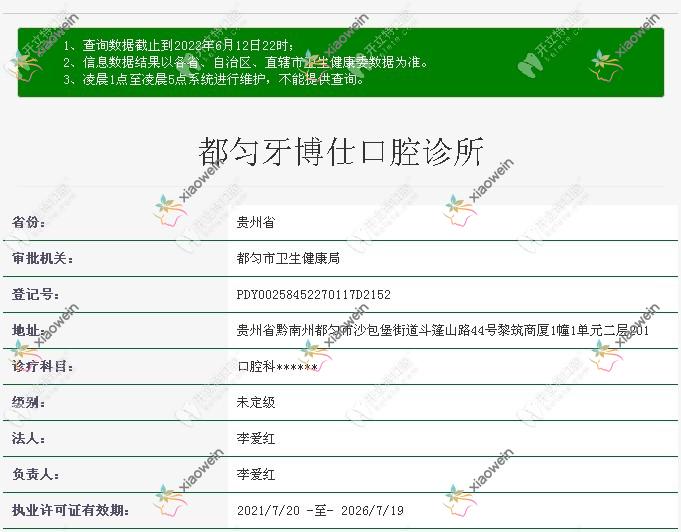Click notice line 1 about 查询数据截止
The height and width of the screenshot is (532, 681).
point(179,45)
